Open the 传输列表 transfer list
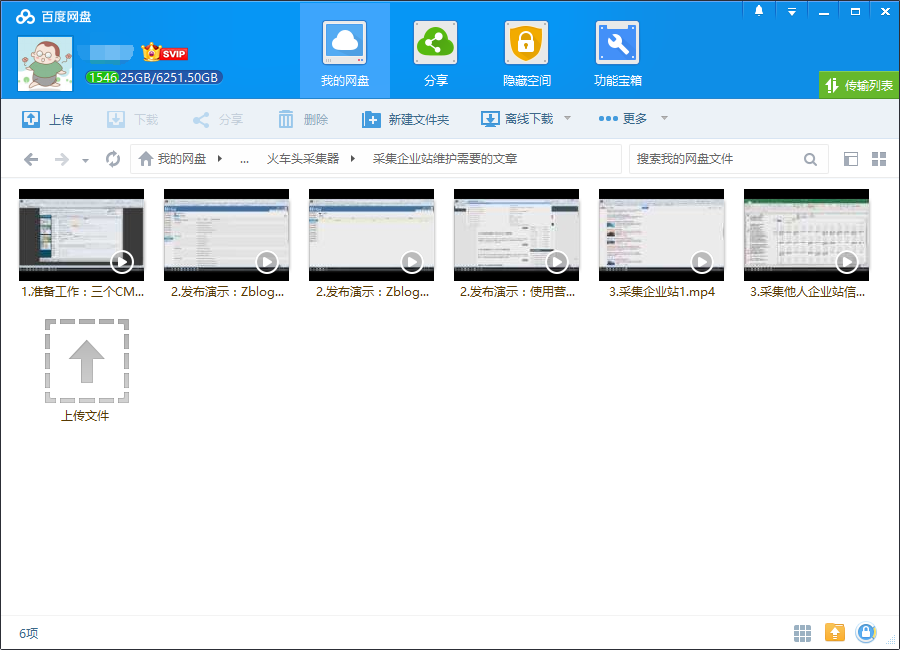The image size is (900, 650). 858,86
